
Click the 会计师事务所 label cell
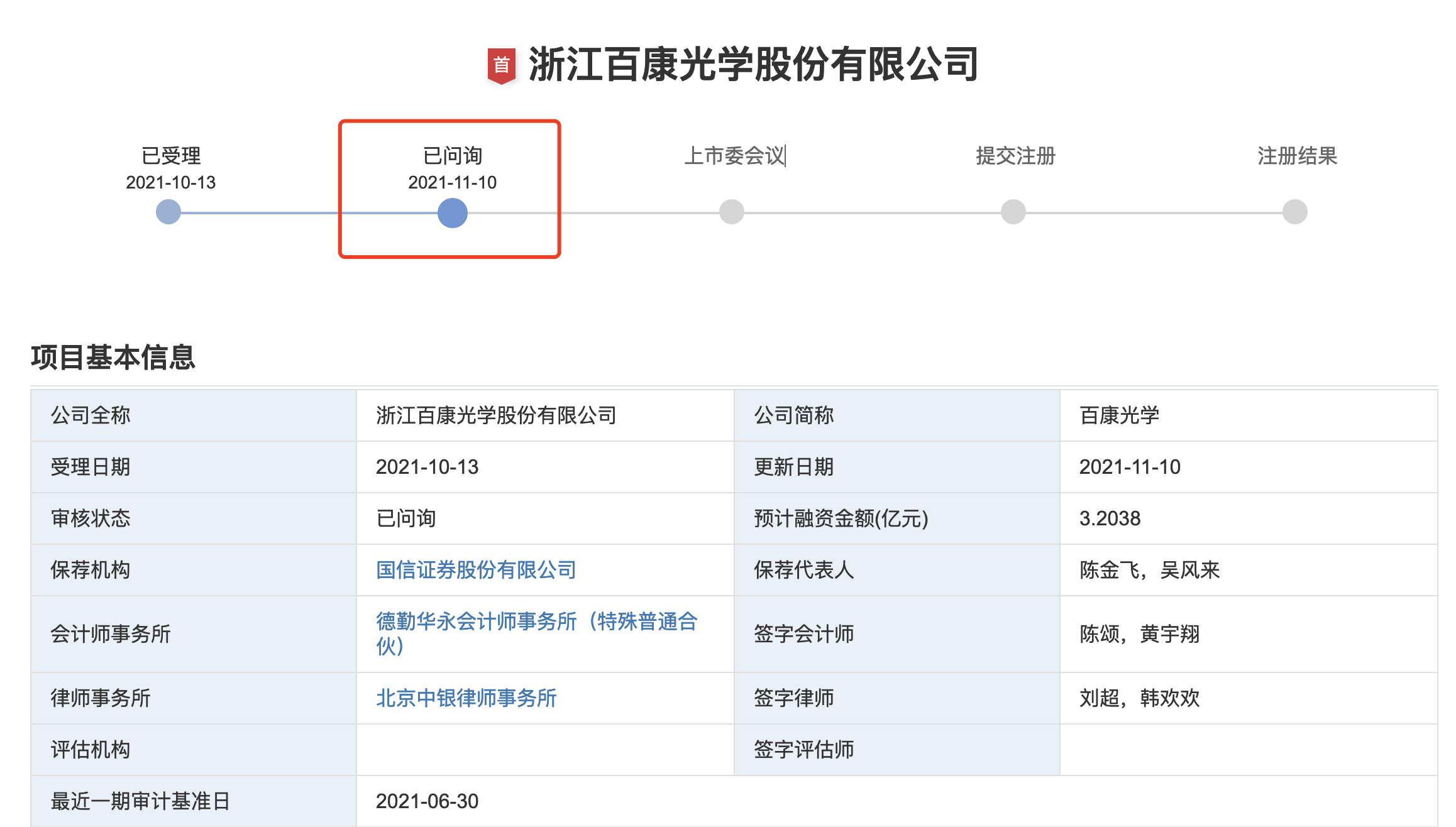point(194,634)
